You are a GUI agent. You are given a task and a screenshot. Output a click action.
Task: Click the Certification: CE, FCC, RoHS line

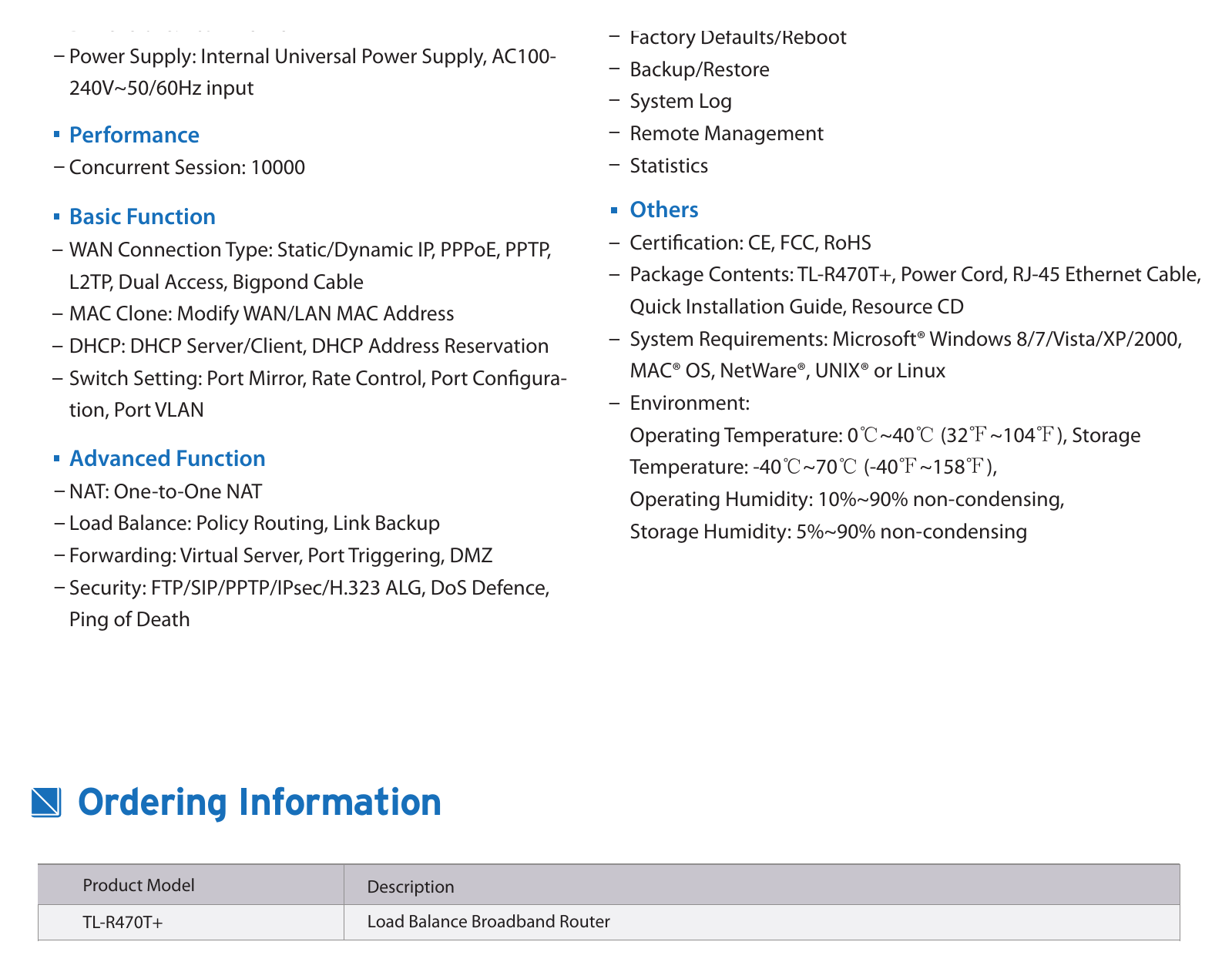pyautogui.click(x=750, y=243)
